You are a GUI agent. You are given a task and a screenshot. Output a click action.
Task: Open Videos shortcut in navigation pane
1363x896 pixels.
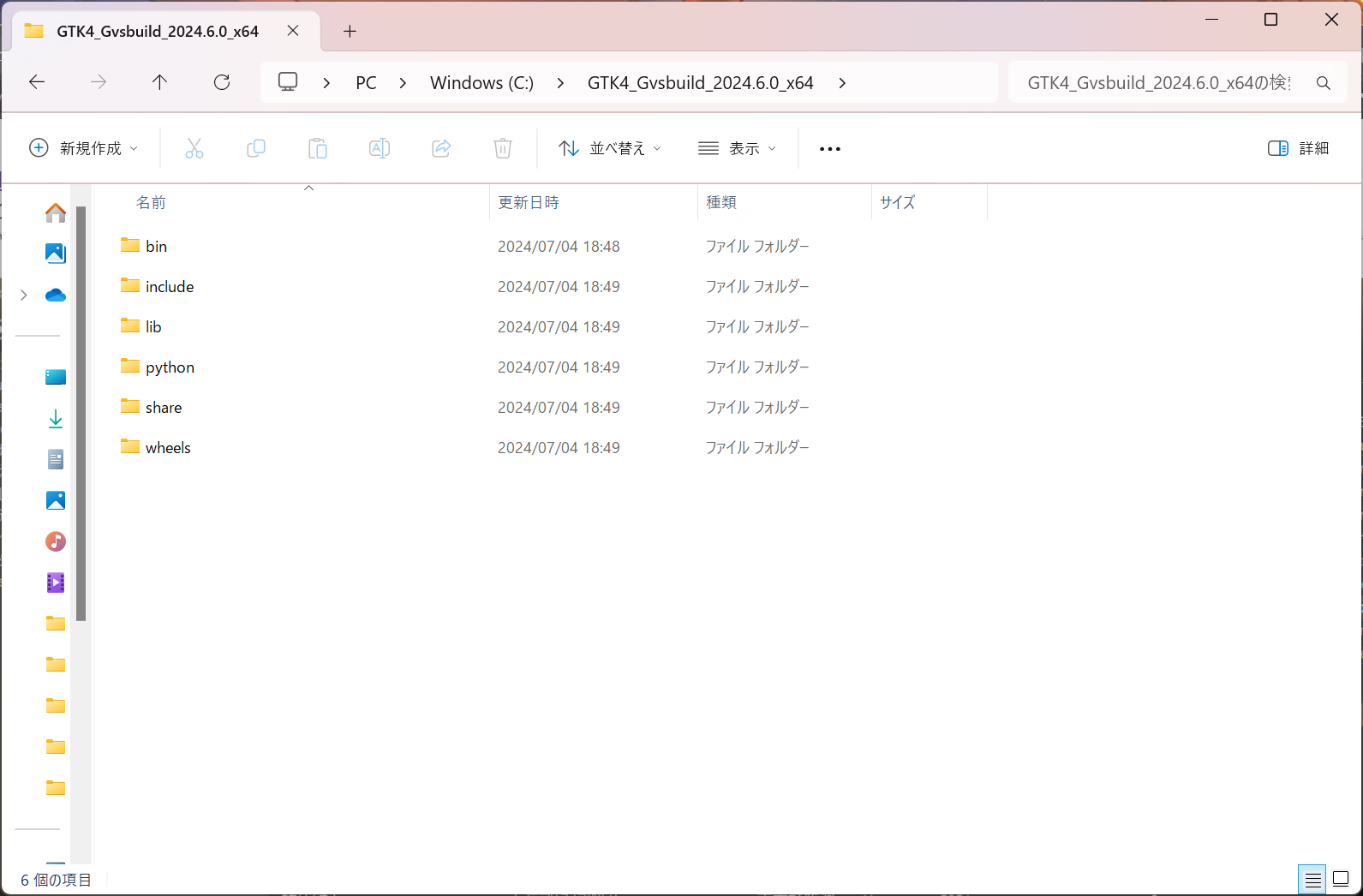point(56,582)
